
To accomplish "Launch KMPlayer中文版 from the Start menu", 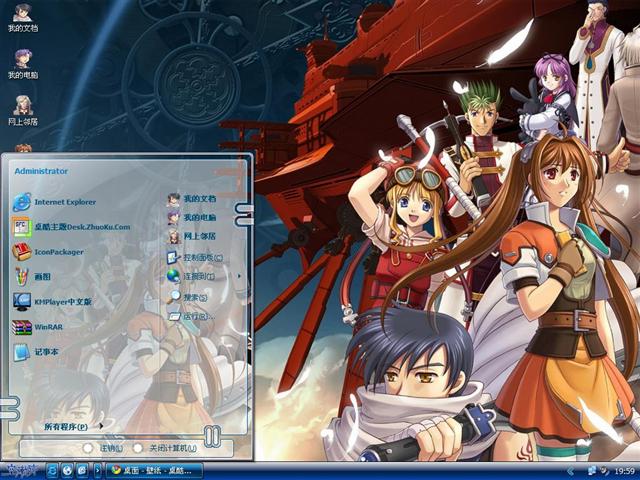I will [52, 302].
